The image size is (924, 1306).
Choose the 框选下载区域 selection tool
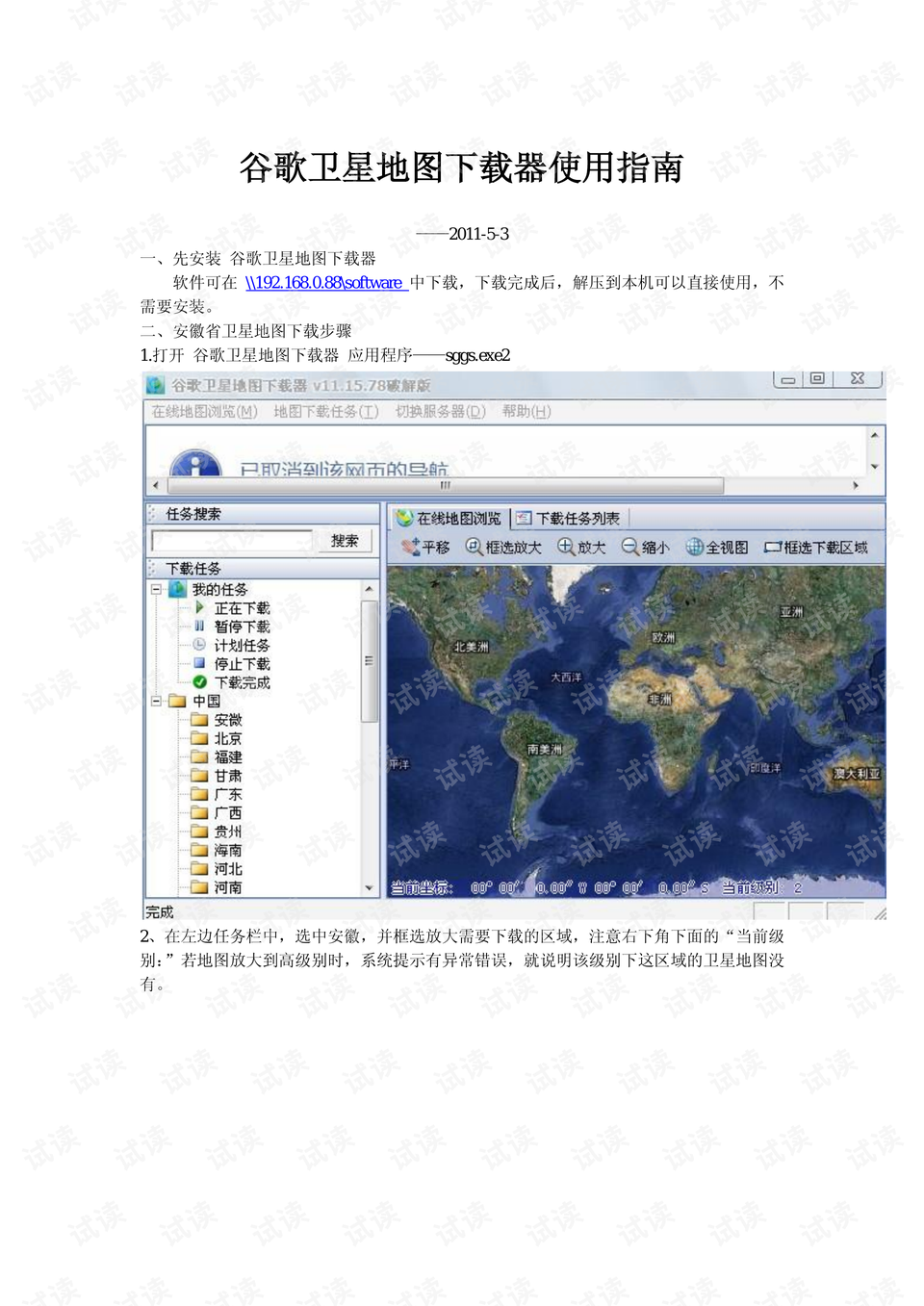(816, 547)
